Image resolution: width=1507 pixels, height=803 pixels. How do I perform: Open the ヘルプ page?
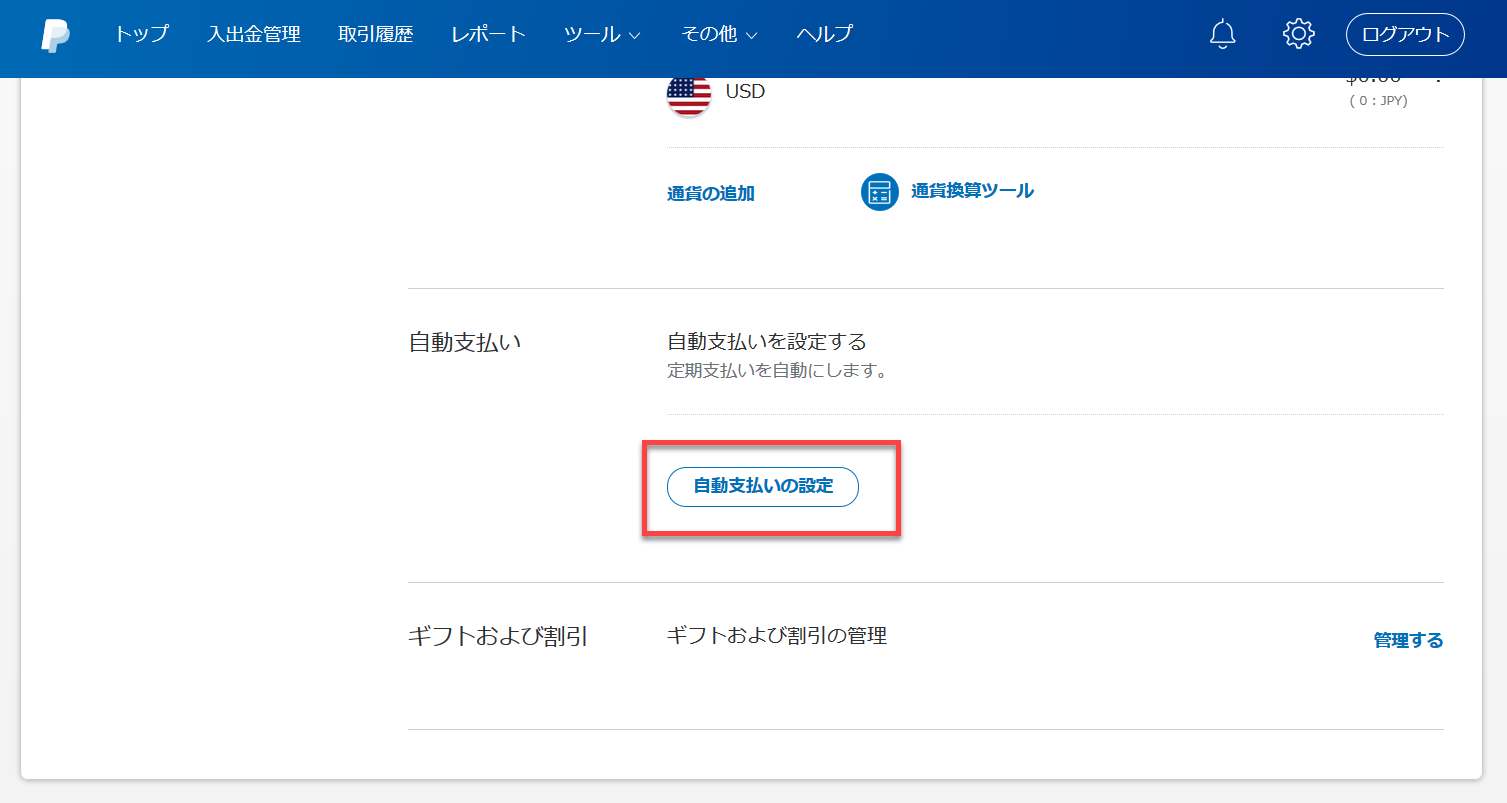click(824, 35)
